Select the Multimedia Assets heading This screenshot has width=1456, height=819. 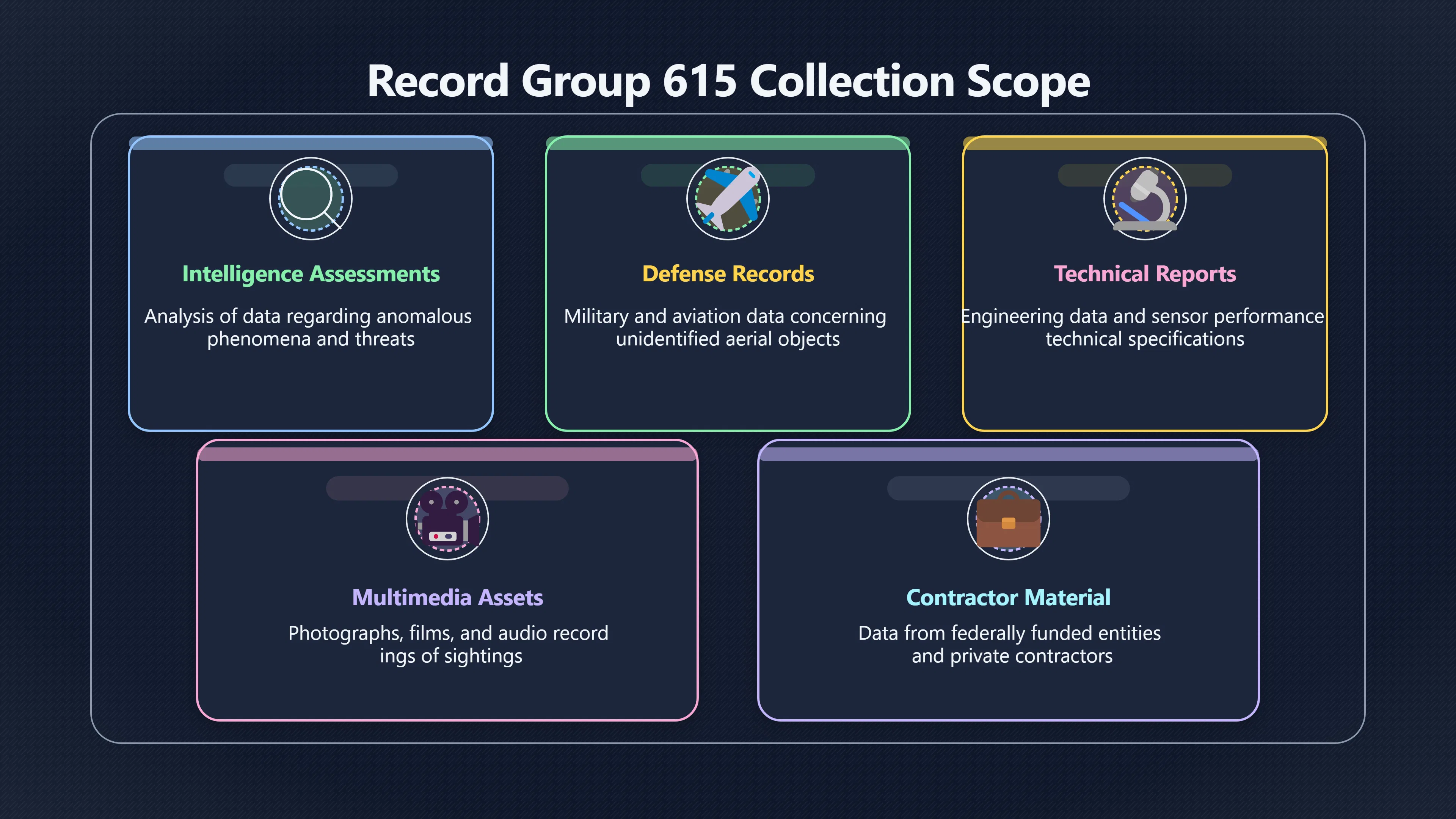pos(447,598)
